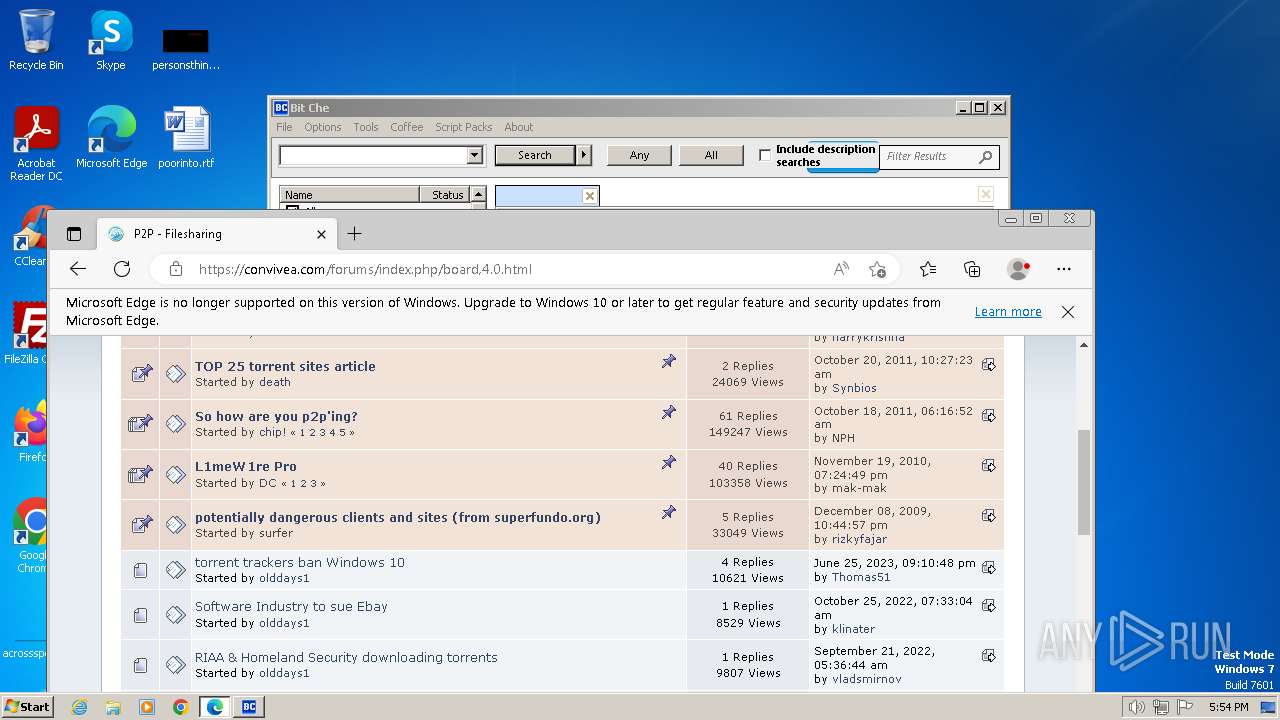
Task: Go back using Edge's back arrow
Action: 78,269
